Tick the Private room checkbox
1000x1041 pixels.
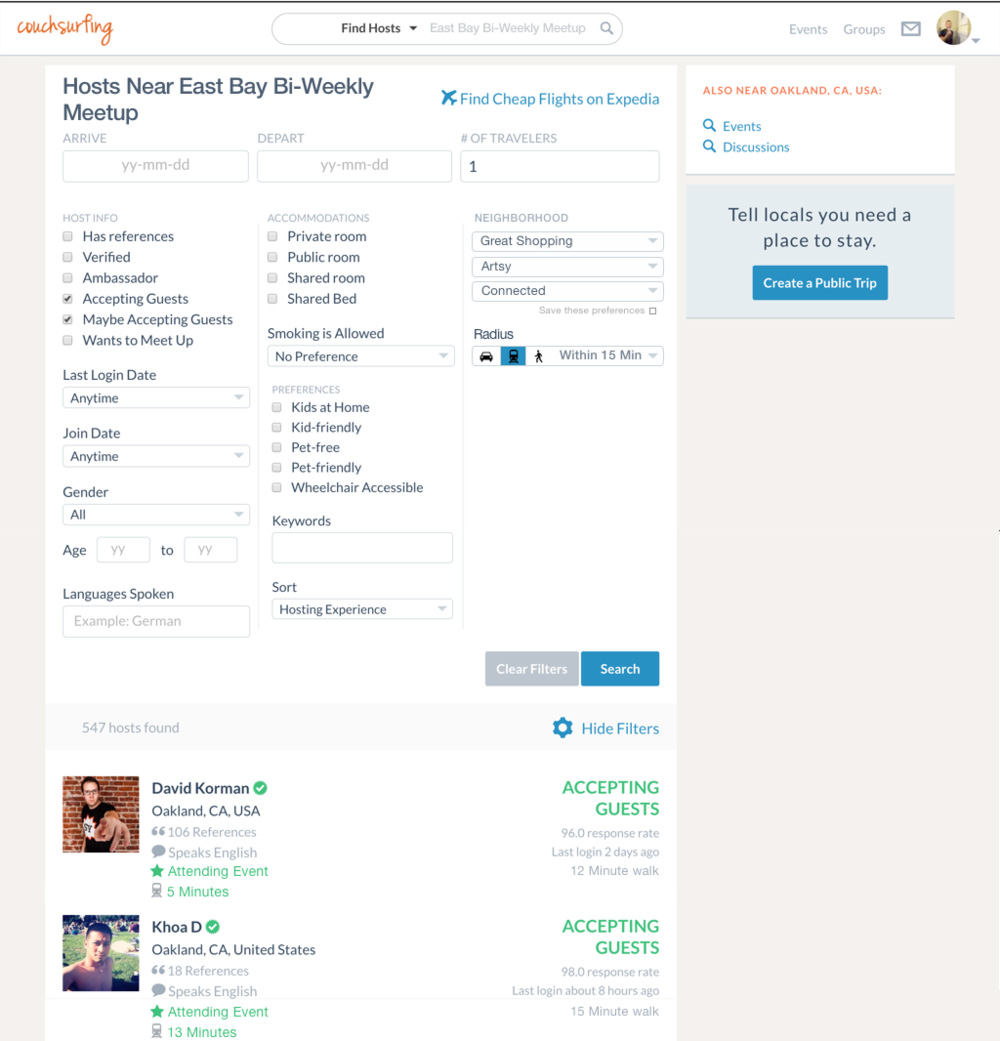click(272, 236)
